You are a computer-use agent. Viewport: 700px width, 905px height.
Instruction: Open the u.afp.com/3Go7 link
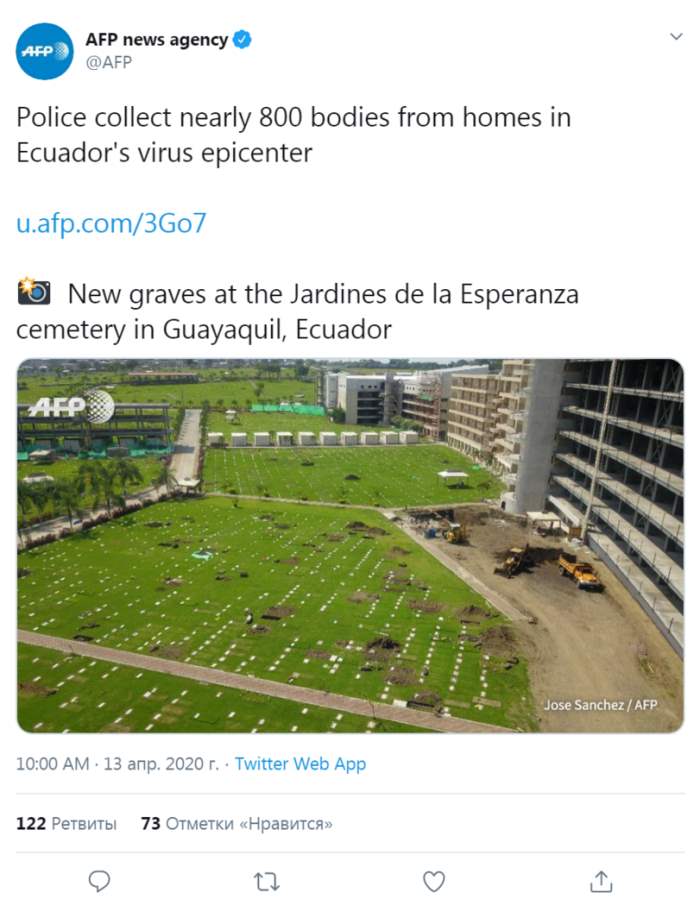pyautogui.click(x=111, y=223)
